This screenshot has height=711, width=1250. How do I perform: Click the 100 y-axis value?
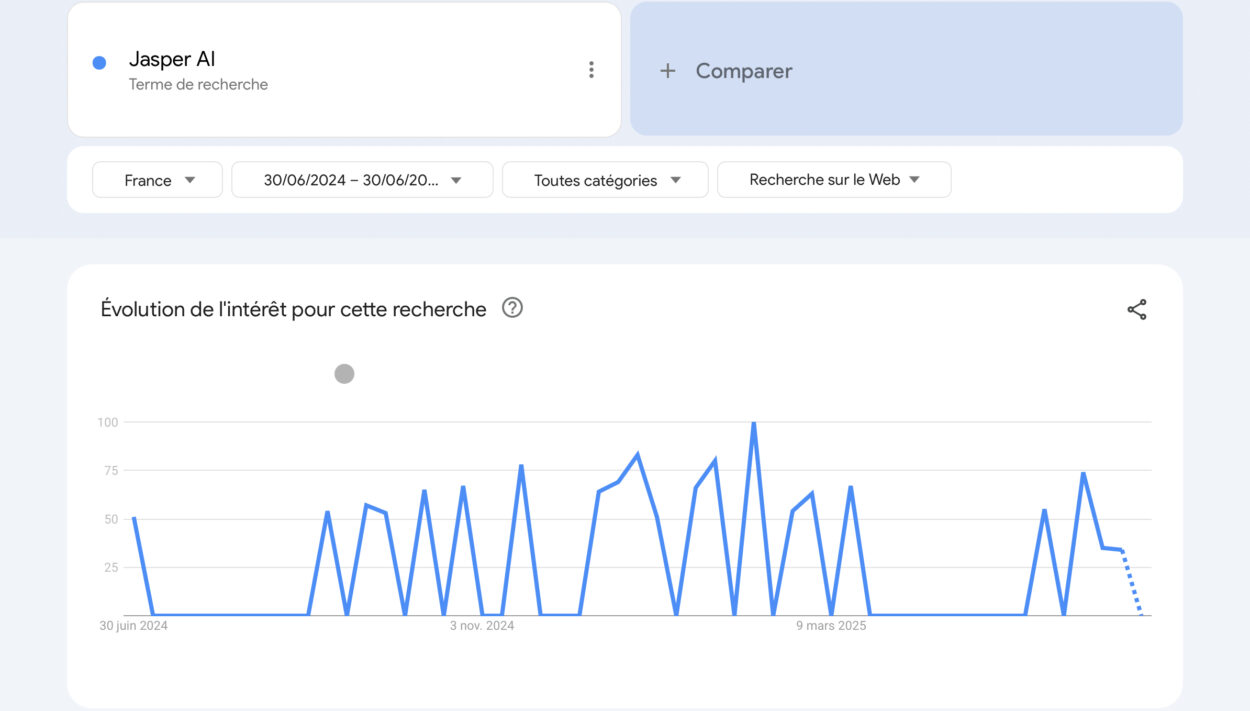coord(108,423)
